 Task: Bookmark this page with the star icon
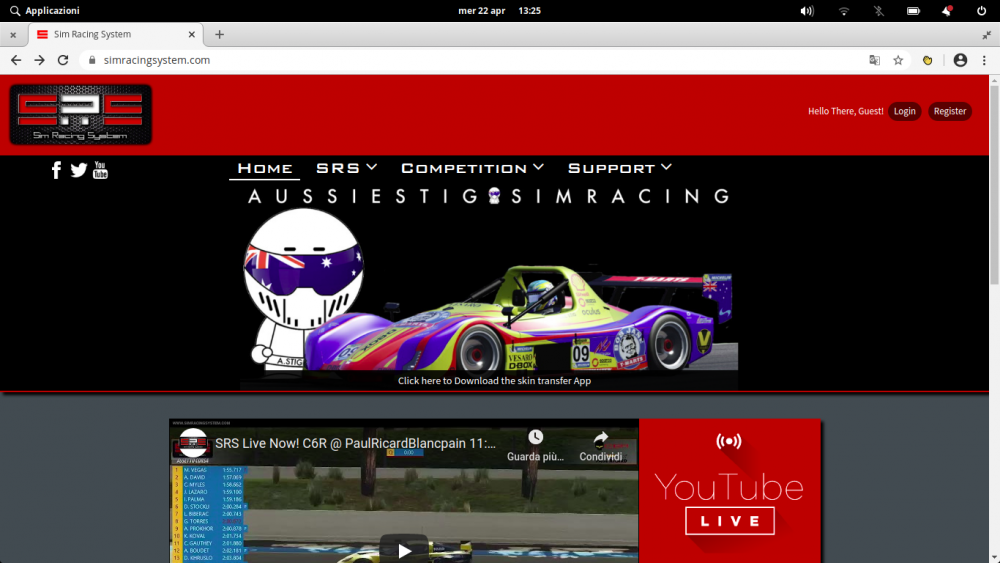pyautogui.click(x=898, y=60)
